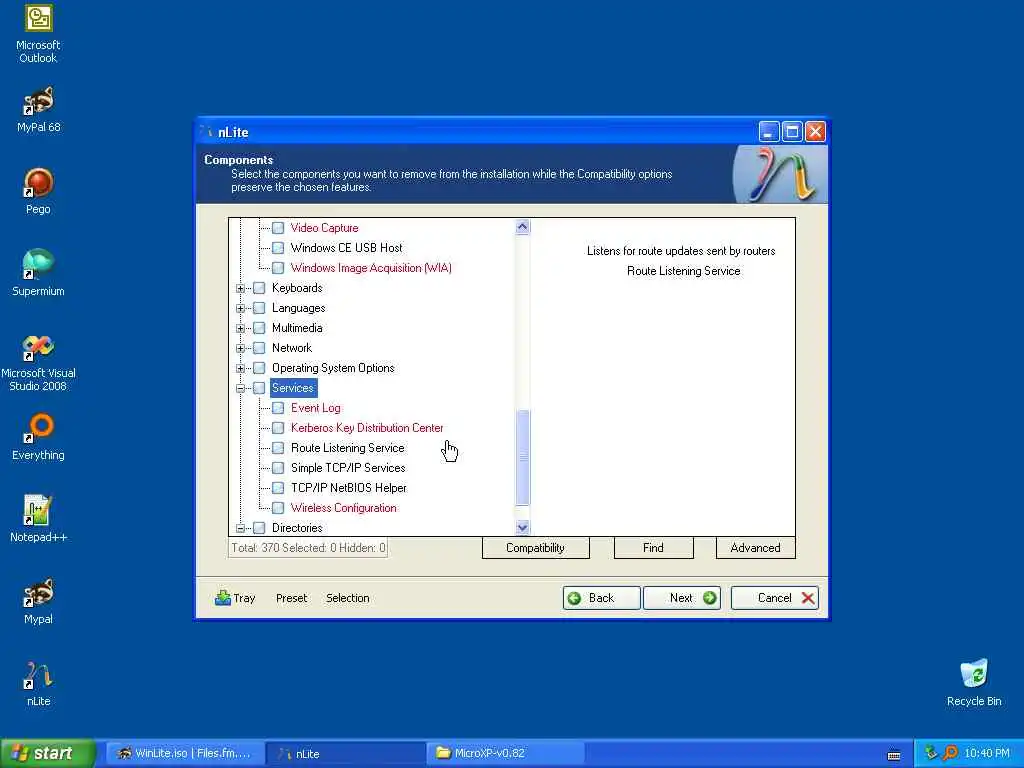Switch to nLite taskbar button

pos(346,753)
